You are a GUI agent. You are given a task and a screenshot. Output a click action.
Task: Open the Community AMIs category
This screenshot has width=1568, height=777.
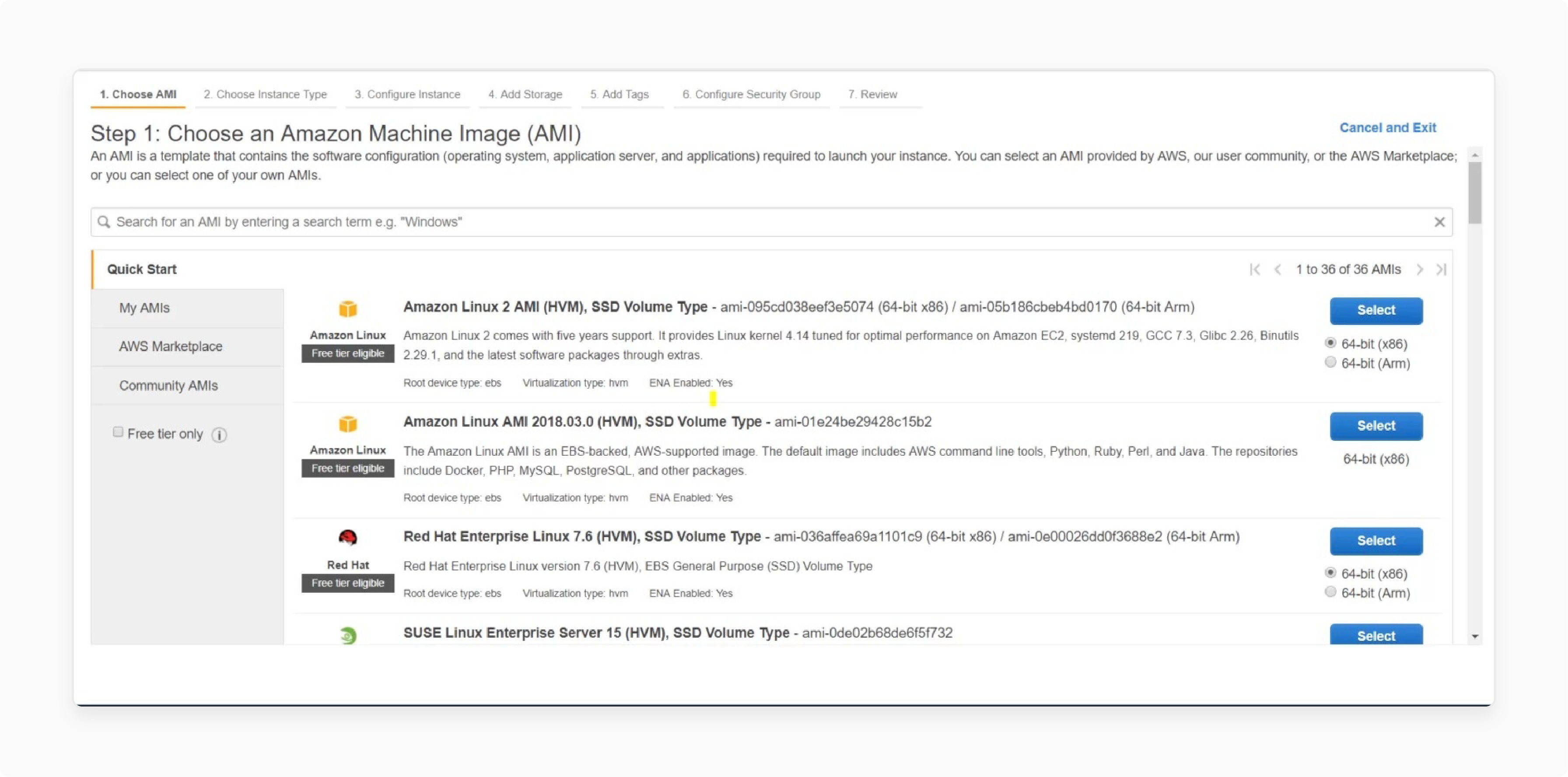pyautogui.click(x=188, y=386)
